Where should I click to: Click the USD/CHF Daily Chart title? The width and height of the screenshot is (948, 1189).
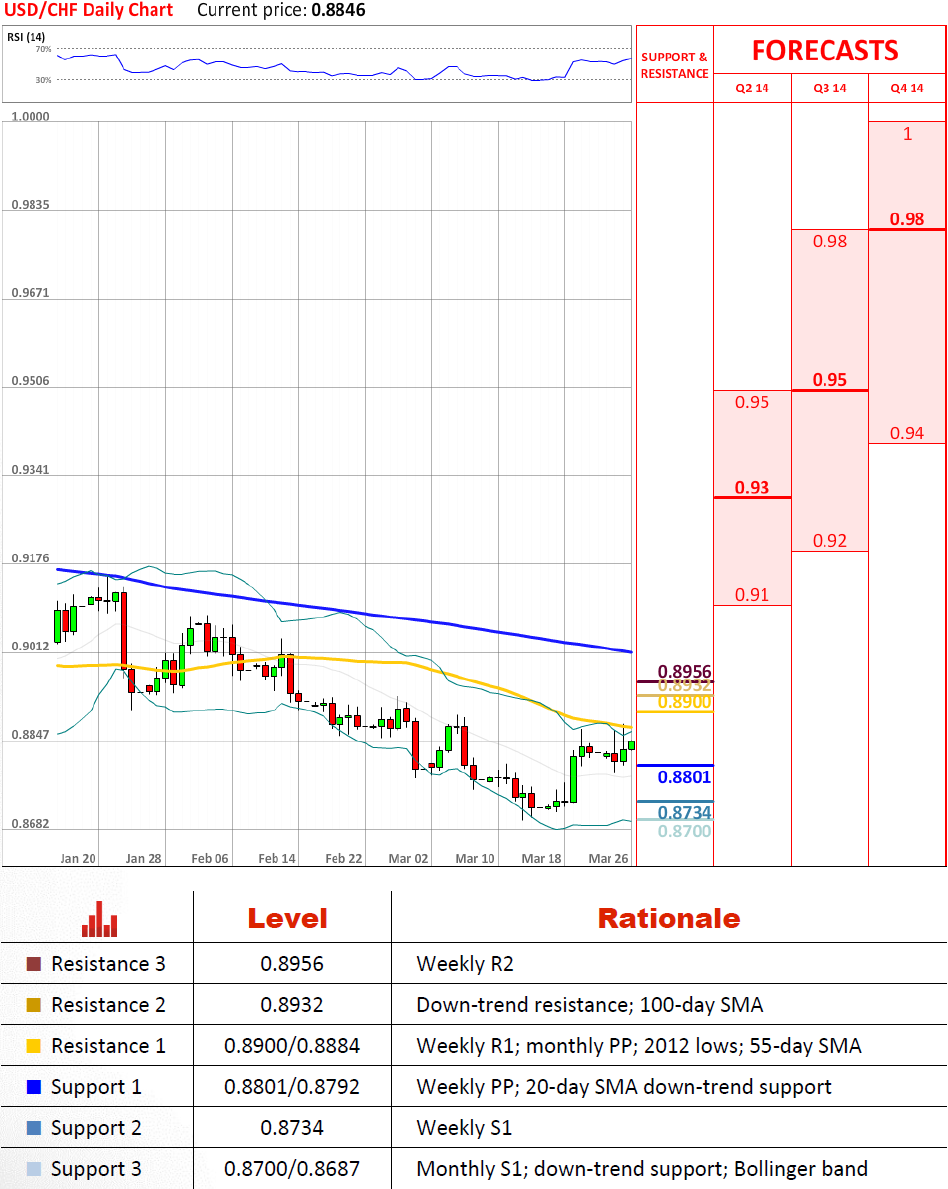pyautogui.click(x=89, y=10)
